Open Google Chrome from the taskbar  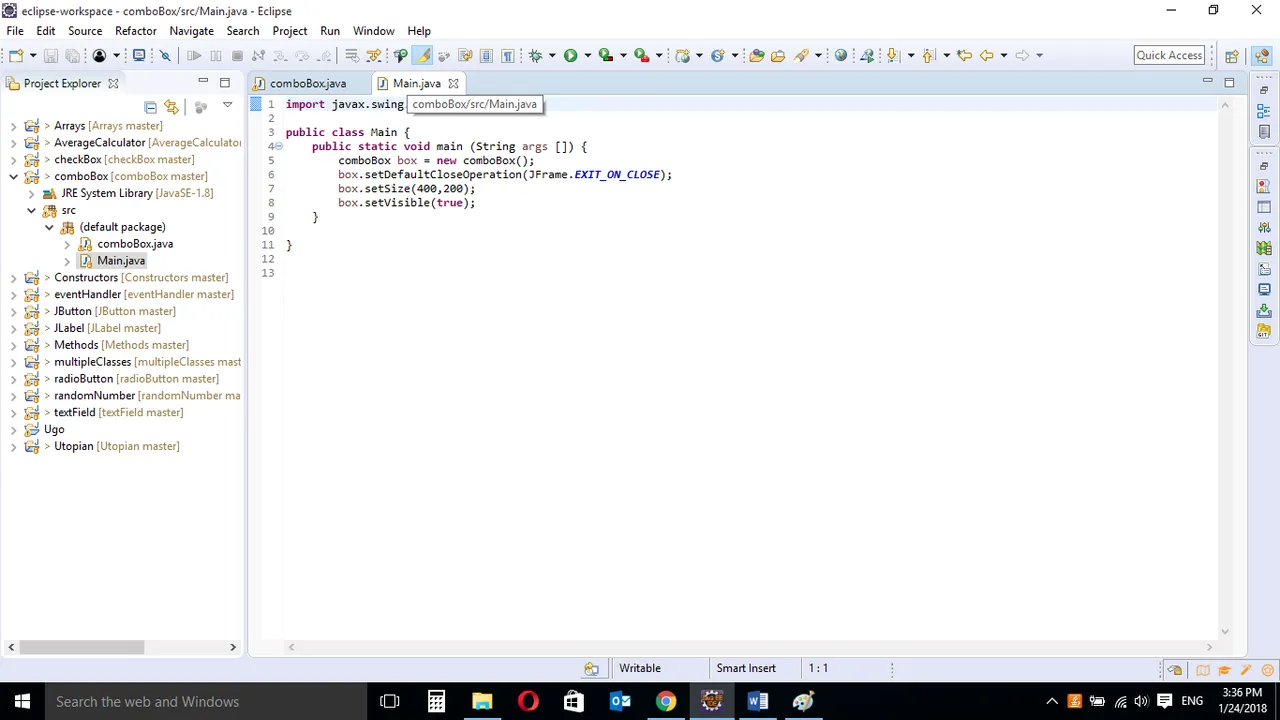coord(665,701)
